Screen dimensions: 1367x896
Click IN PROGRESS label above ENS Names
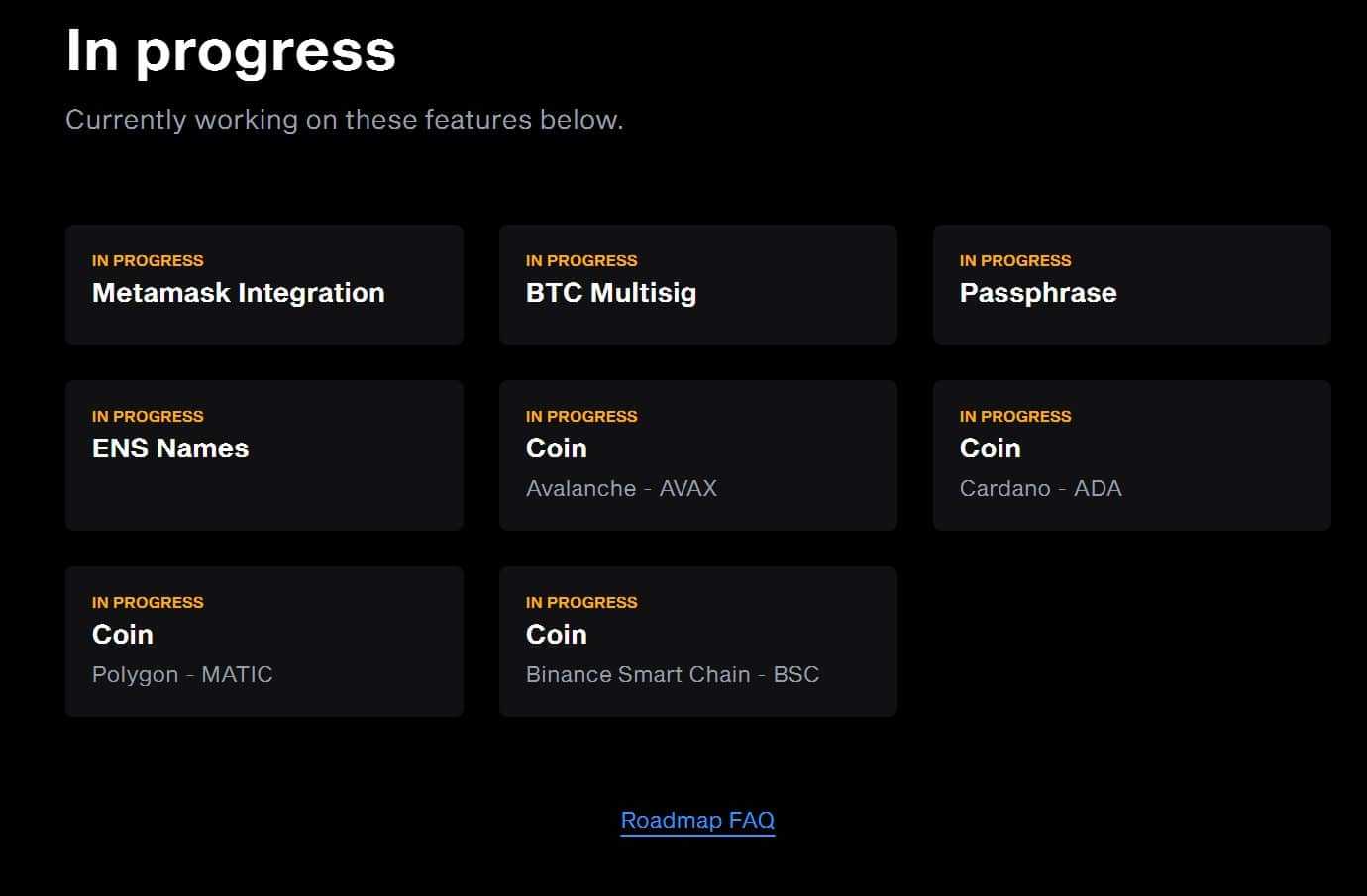pos(148,417)
